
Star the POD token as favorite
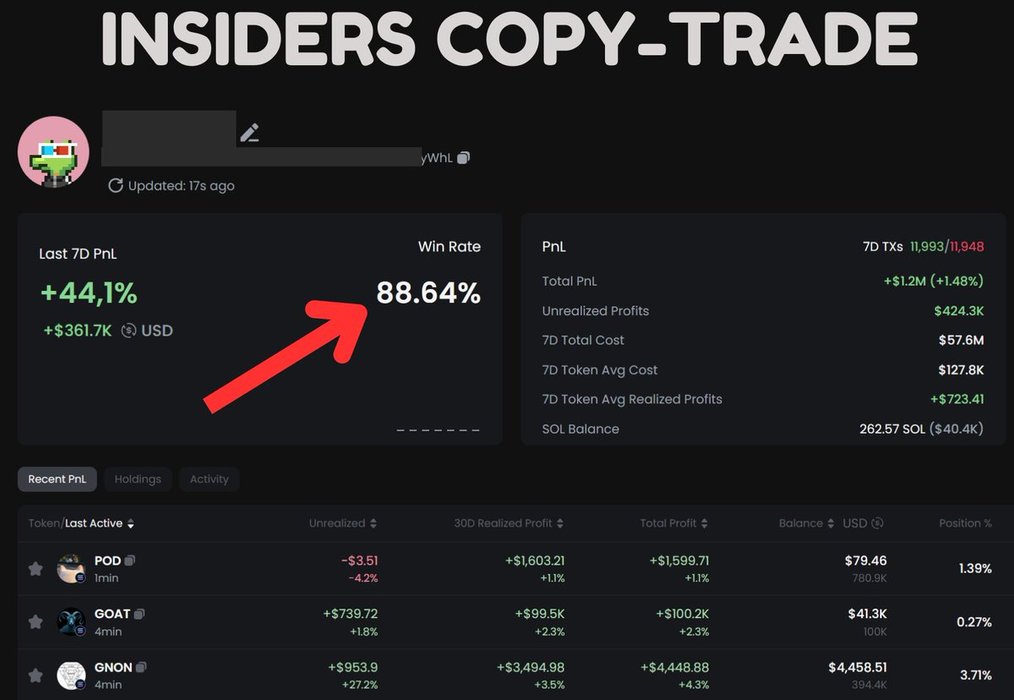(35, 569)
